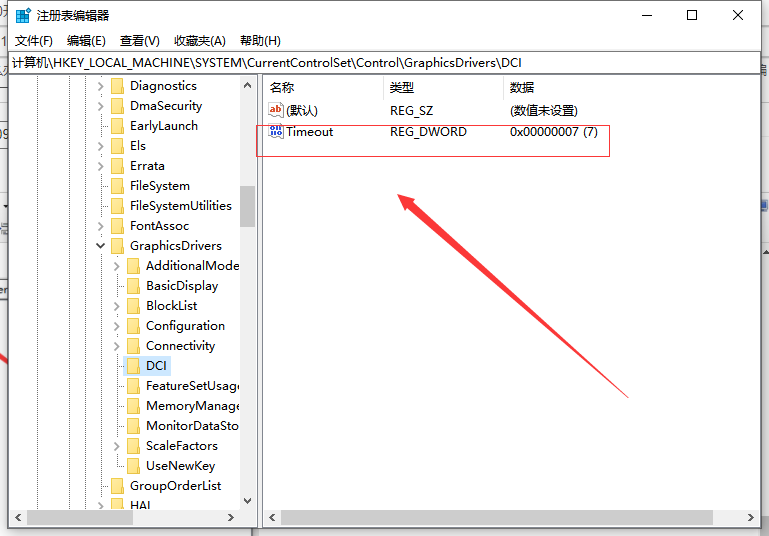Image resolution: width=769 pixels, height=536 pixels.
Task: Click the REG_DWORD type cell
Action: [x=428, y=132]
